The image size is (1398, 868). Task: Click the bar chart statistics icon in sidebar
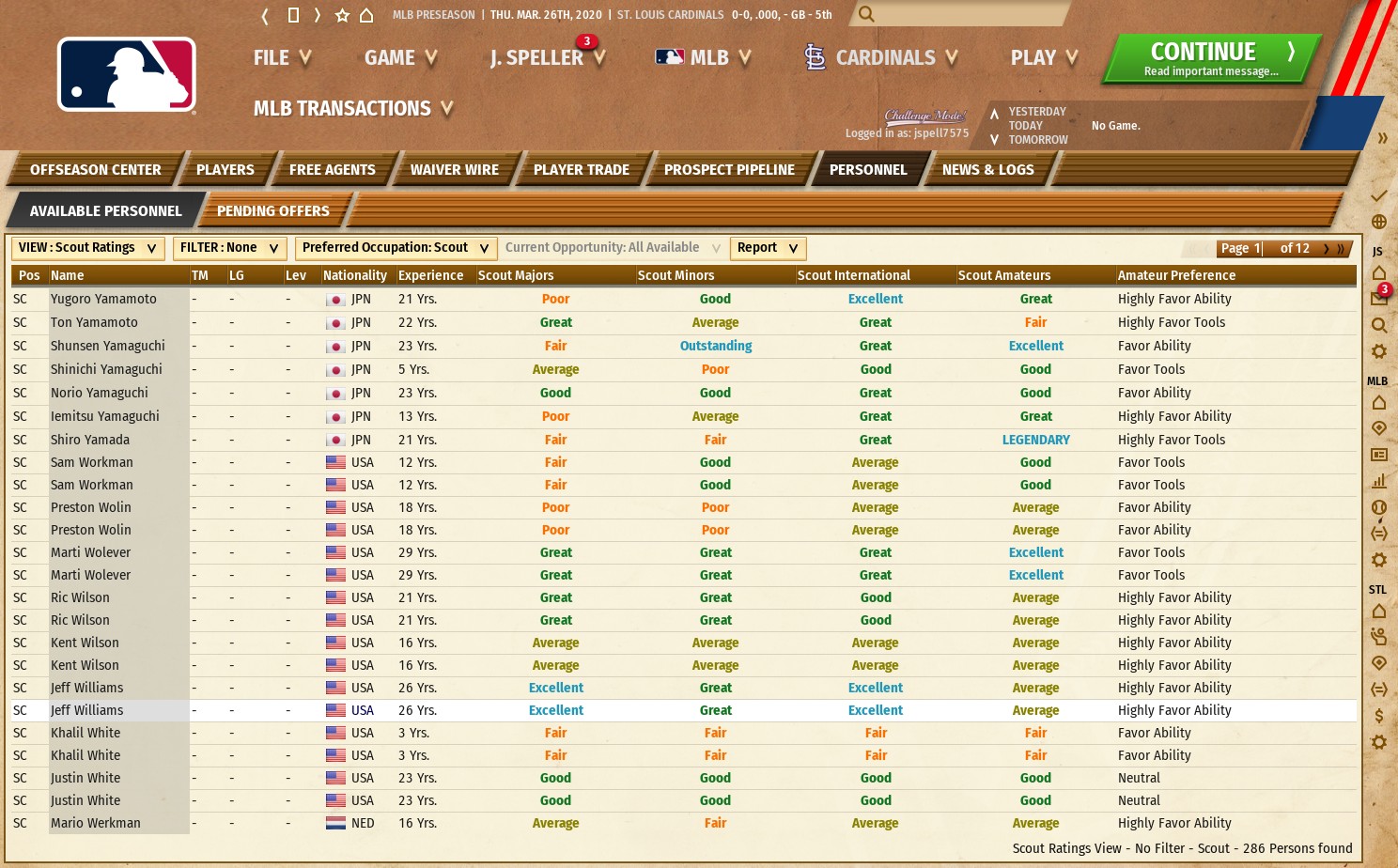(1378, 481)
